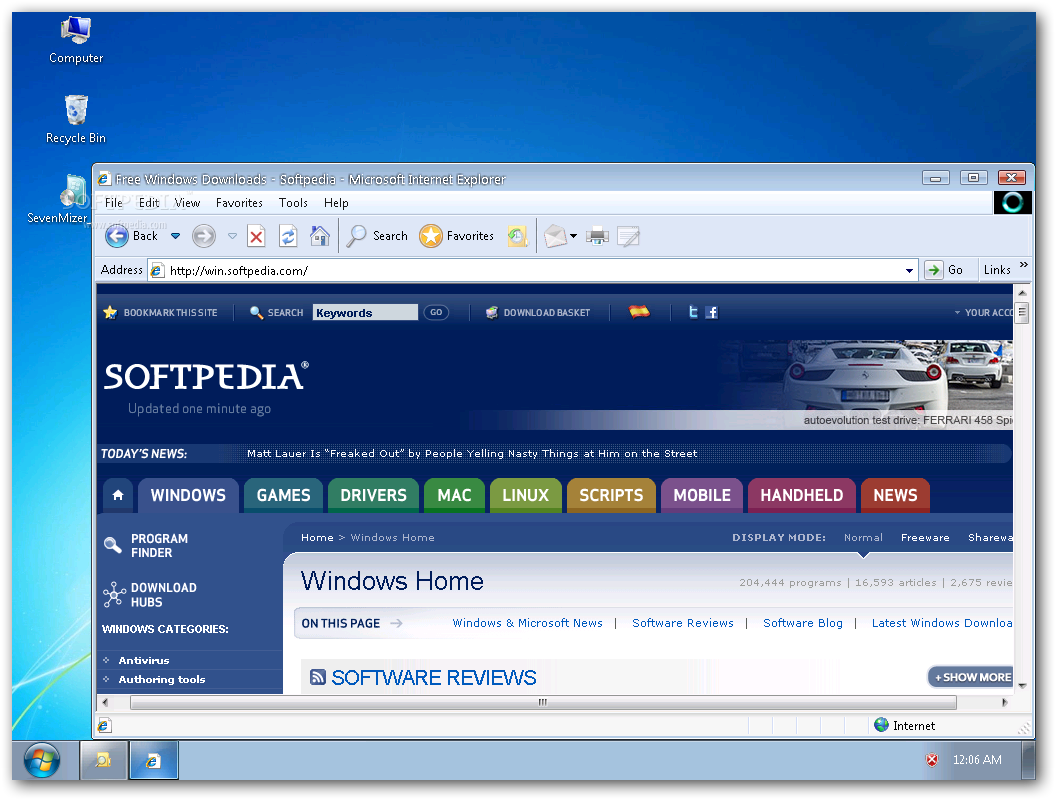This screenshot has width=1056, height=800.
Task: Click the Mail envelope icon
Action: pos(555,236)
